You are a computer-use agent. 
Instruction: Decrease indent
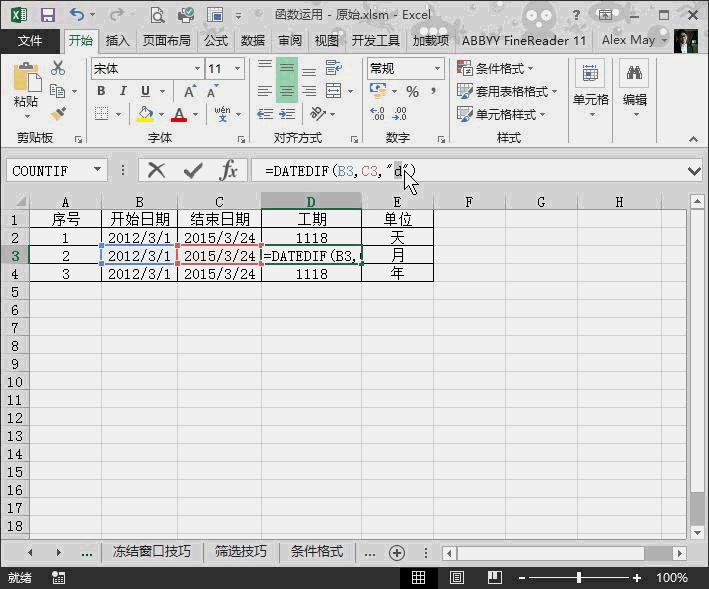[x=265, y=114]
